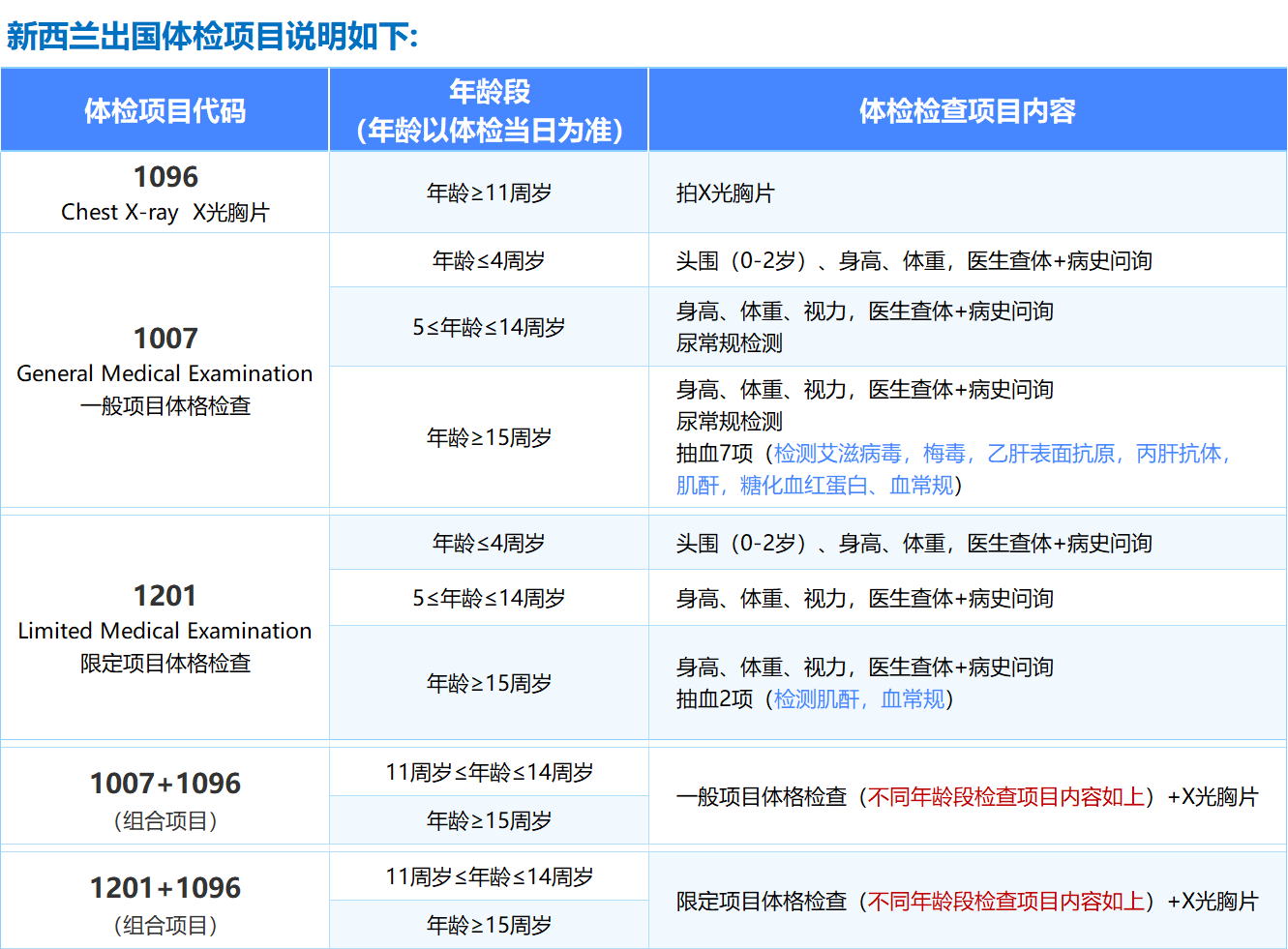Select the 1201 Limited Medical Examination cell
Screen dimensions: 1288x949
point(165,629)
